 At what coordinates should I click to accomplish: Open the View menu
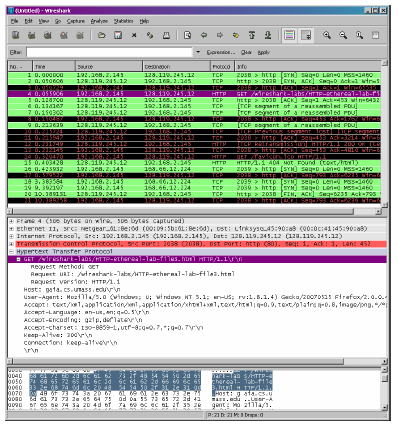click(44, 21)
